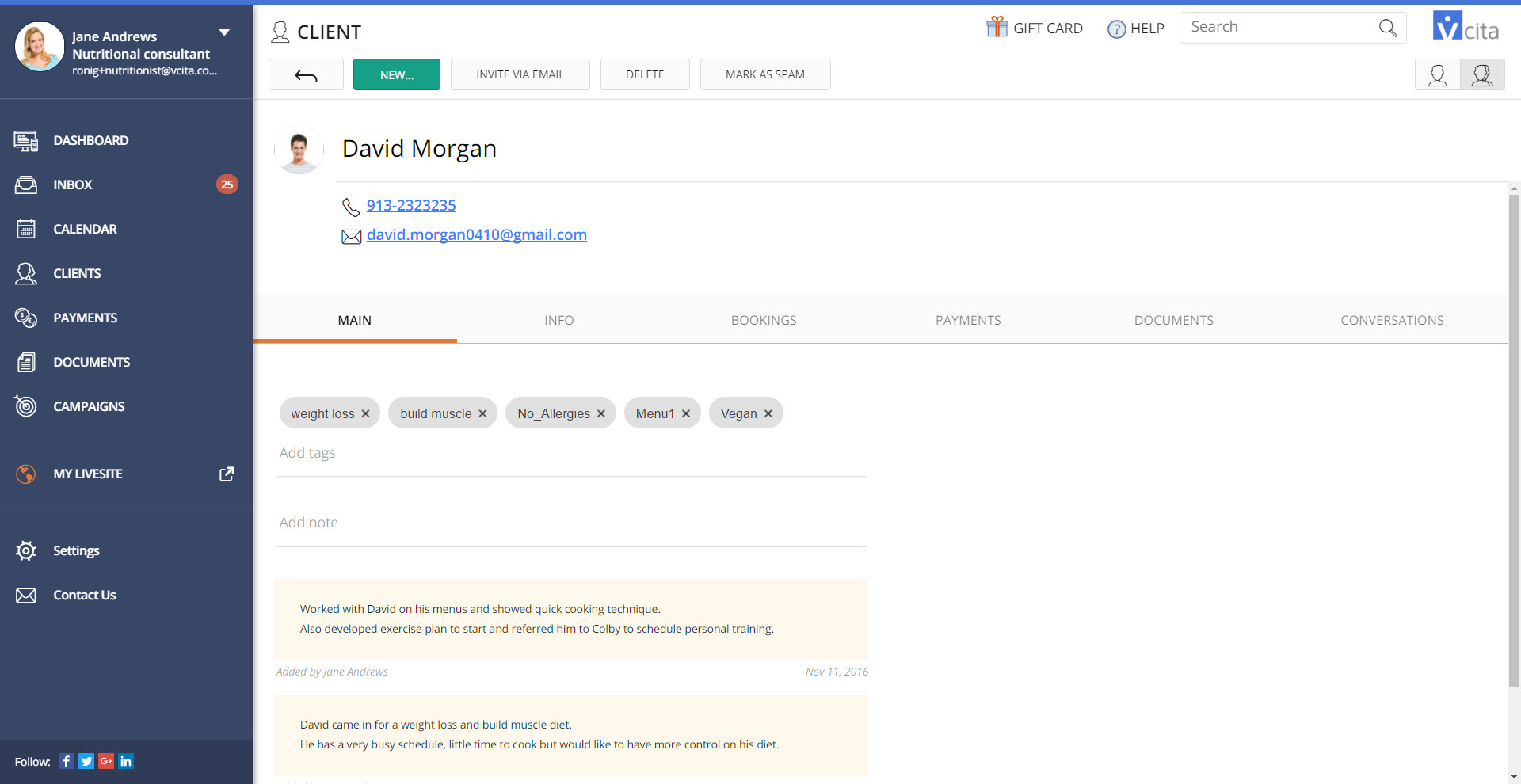Open the Google Plus follow icon
This screenshot has height=784, width=1521.
[x=106, y=761]
